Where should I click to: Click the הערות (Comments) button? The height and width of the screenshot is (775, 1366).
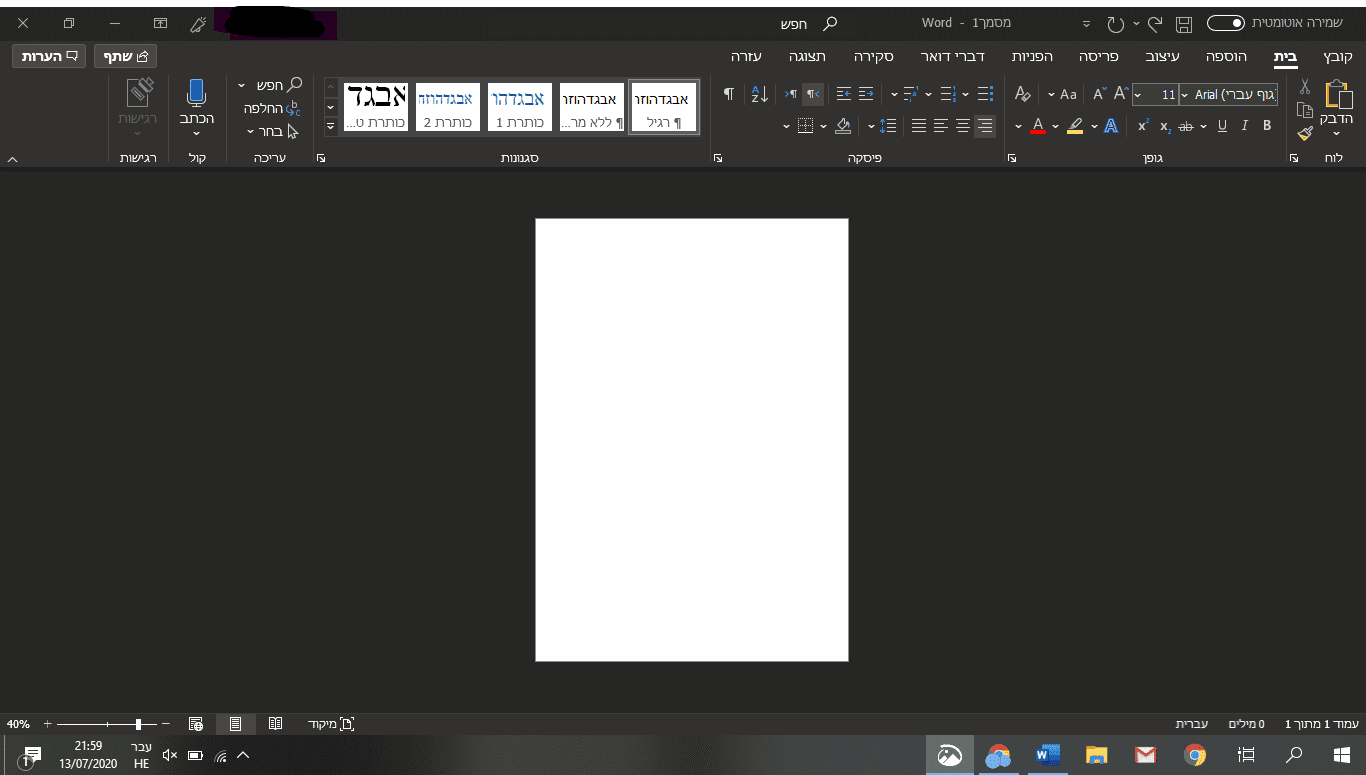[49, 56]
